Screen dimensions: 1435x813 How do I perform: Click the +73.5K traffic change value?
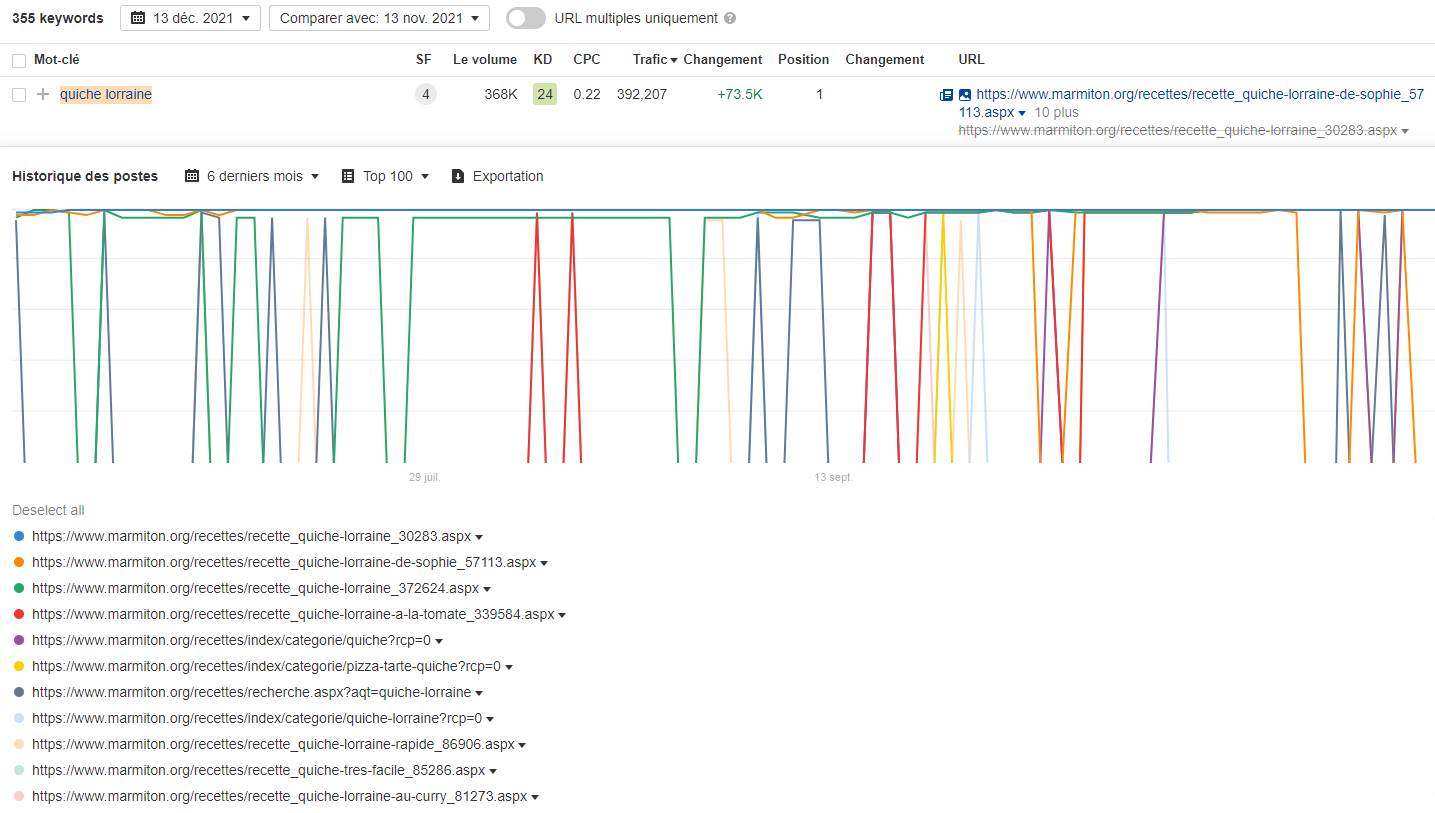click(x=740, y=95)
